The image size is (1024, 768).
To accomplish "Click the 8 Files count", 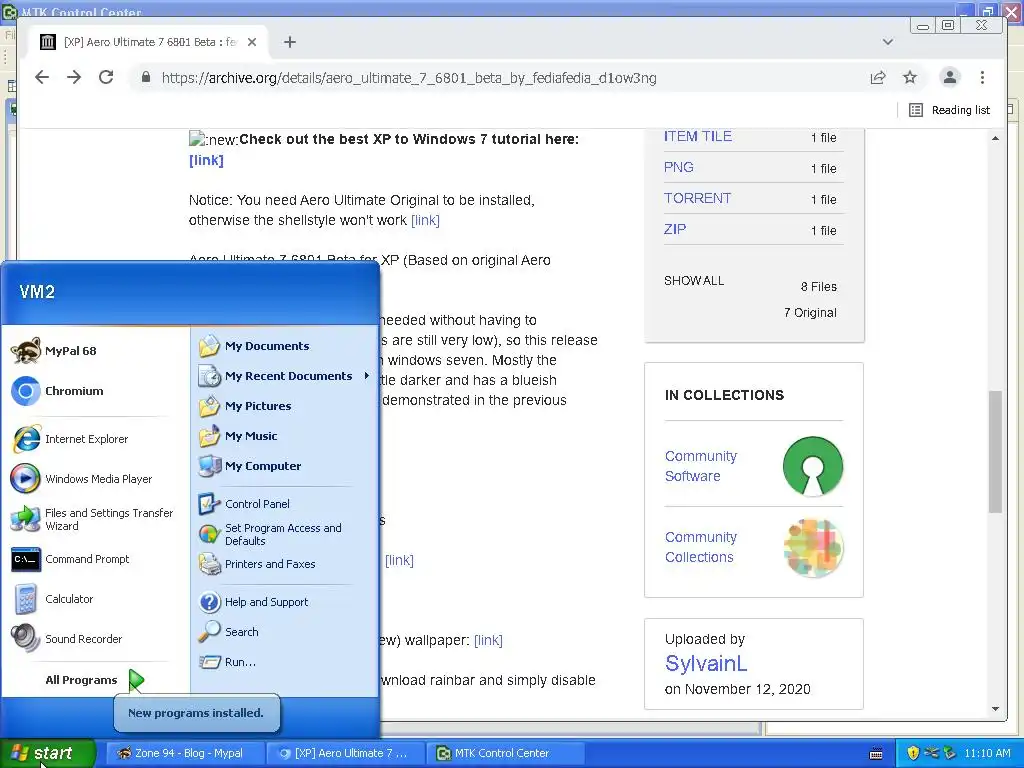I will (x=818, y=287).
